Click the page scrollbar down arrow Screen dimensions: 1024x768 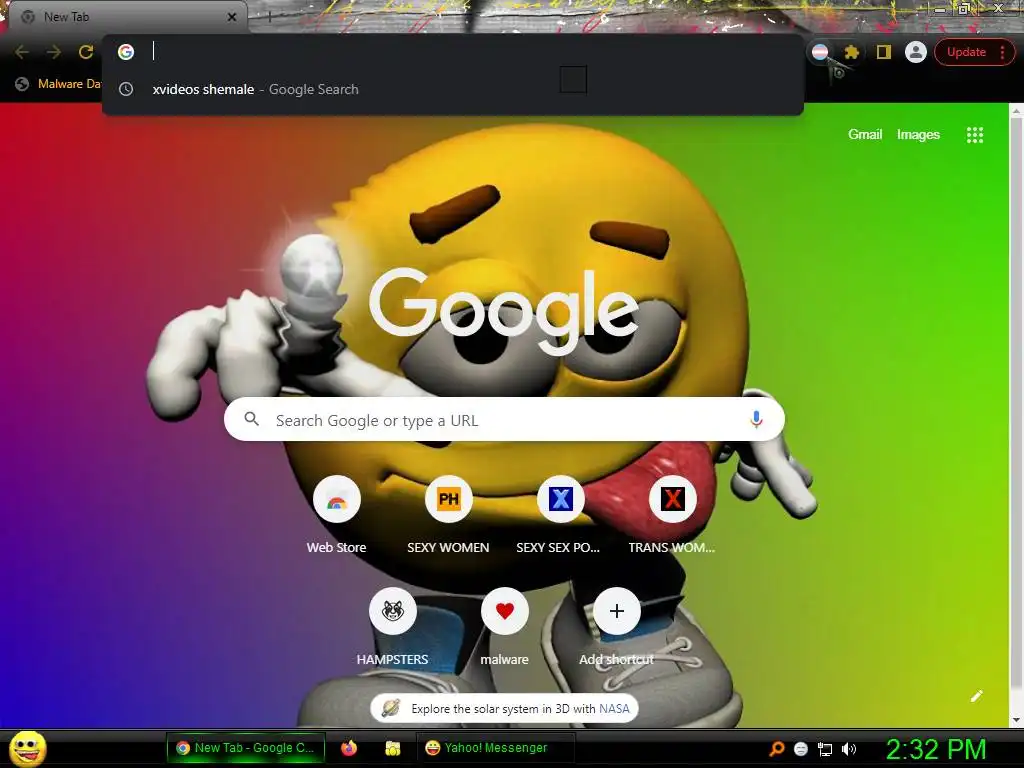pyautogui.click(x=1017, y=720)
